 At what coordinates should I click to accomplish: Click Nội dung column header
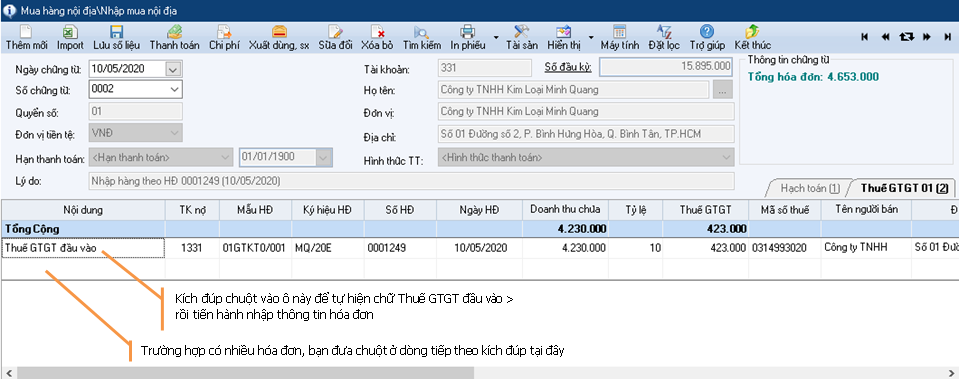83,210
